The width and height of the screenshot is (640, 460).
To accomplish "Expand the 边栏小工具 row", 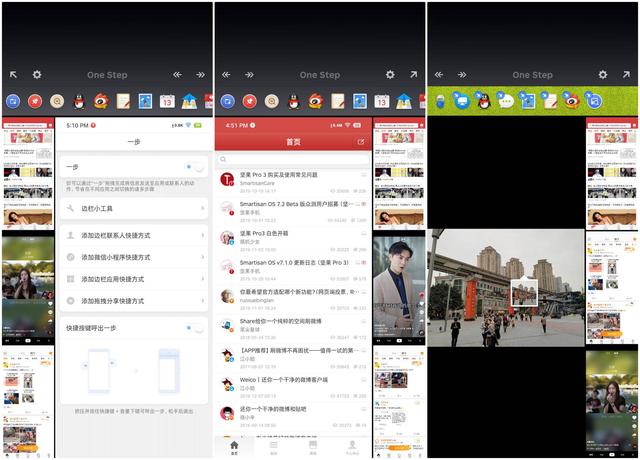I will (x=133, y=209).
